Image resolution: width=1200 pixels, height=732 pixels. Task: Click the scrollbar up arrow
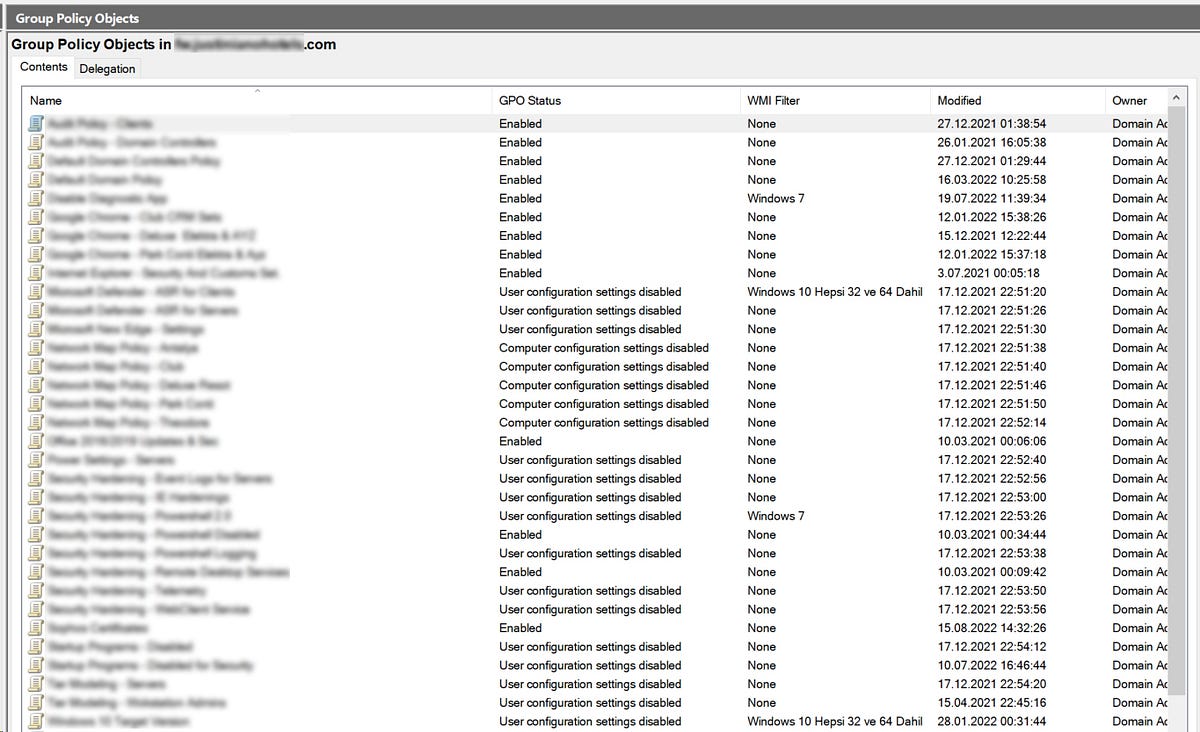(1177, 98)
